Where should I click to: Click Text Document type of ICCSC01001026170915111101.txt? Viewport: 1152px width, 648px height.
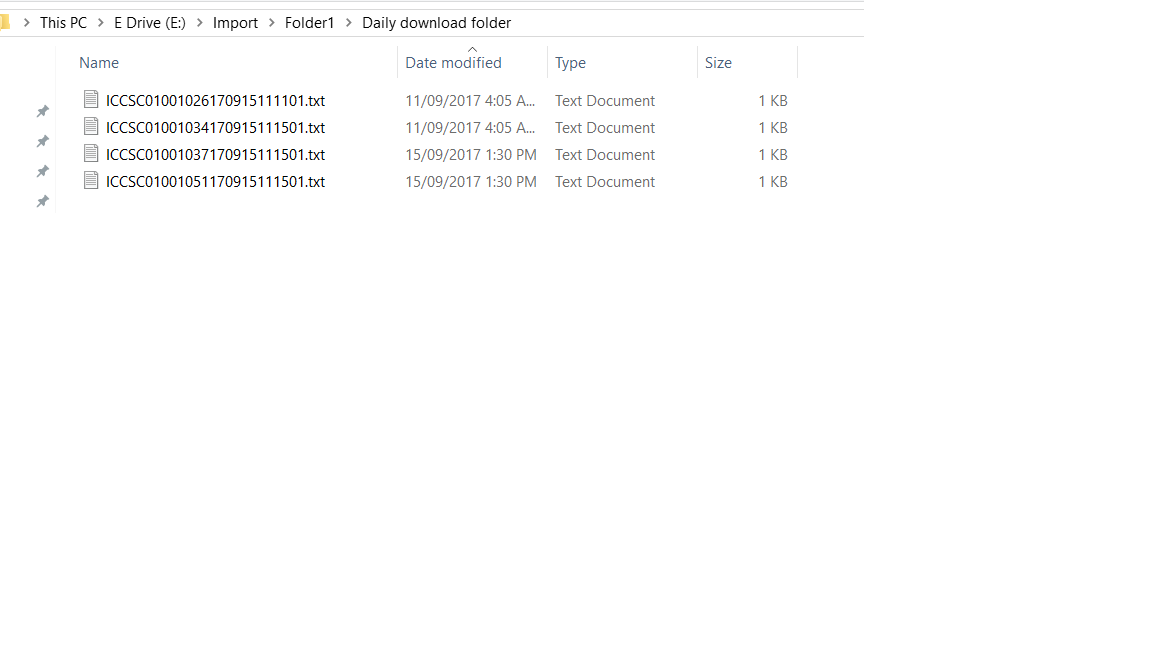tap(605, 101)
